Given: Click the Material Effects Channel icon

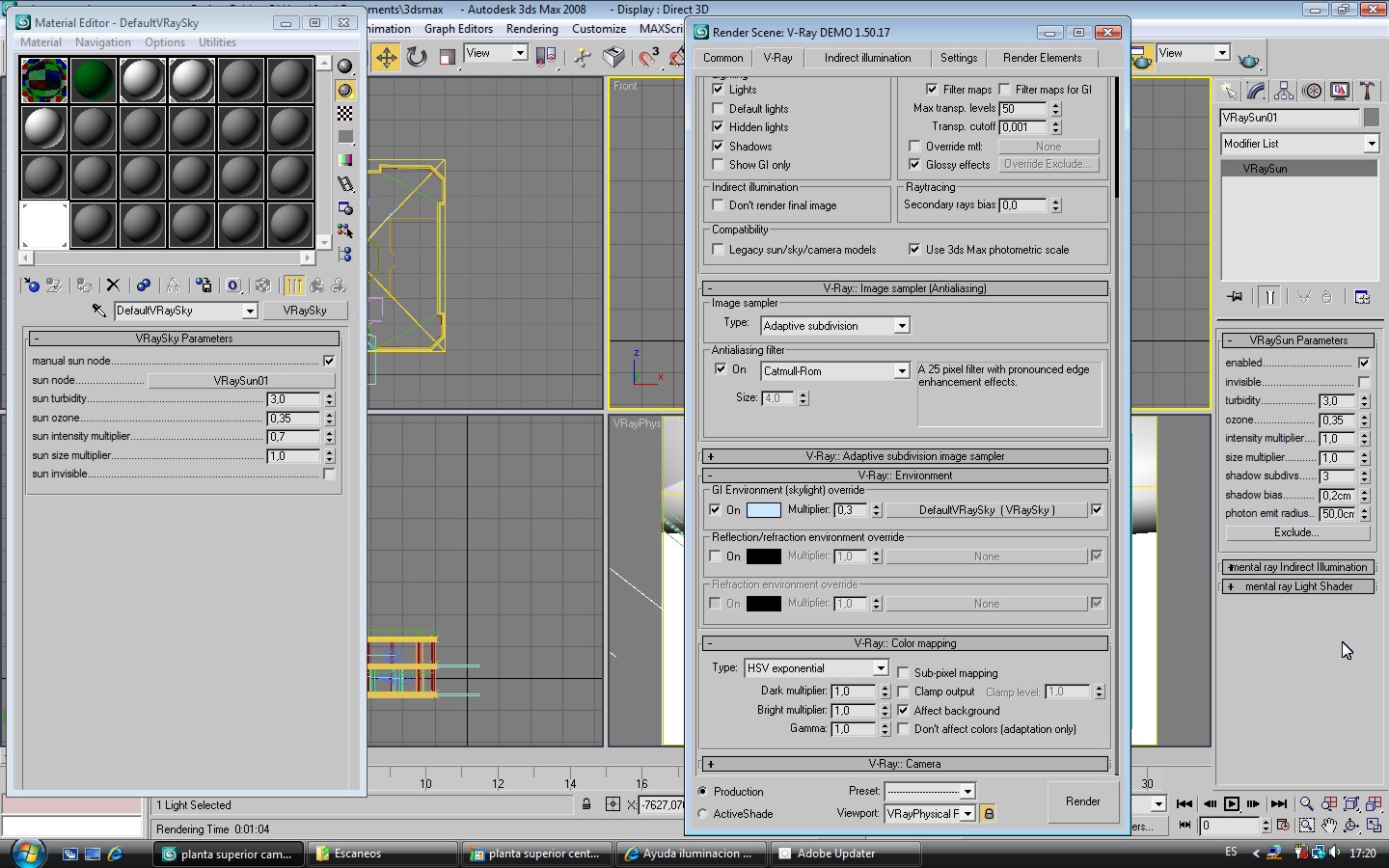Looking at the screenshot, I should (232, 285).
